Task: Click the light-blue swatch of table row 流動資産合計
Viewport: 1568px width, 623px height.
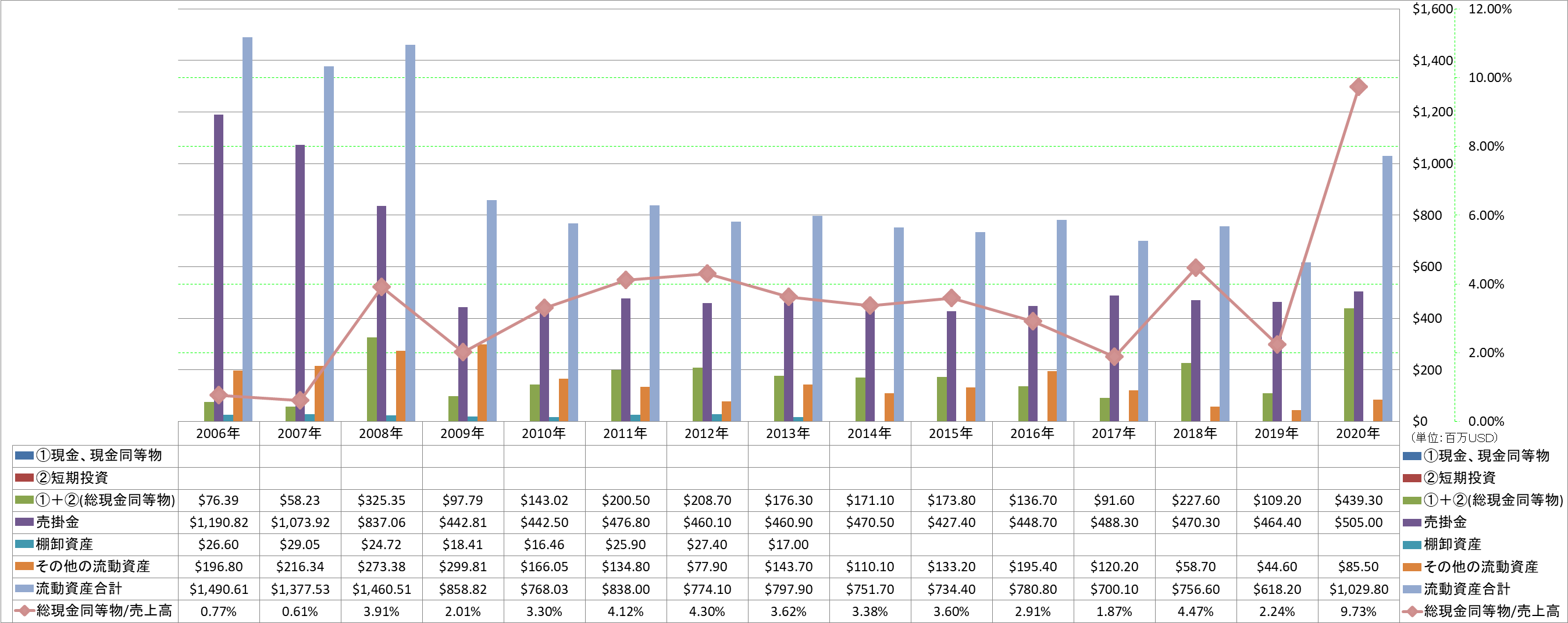Action: pos(24,588)
